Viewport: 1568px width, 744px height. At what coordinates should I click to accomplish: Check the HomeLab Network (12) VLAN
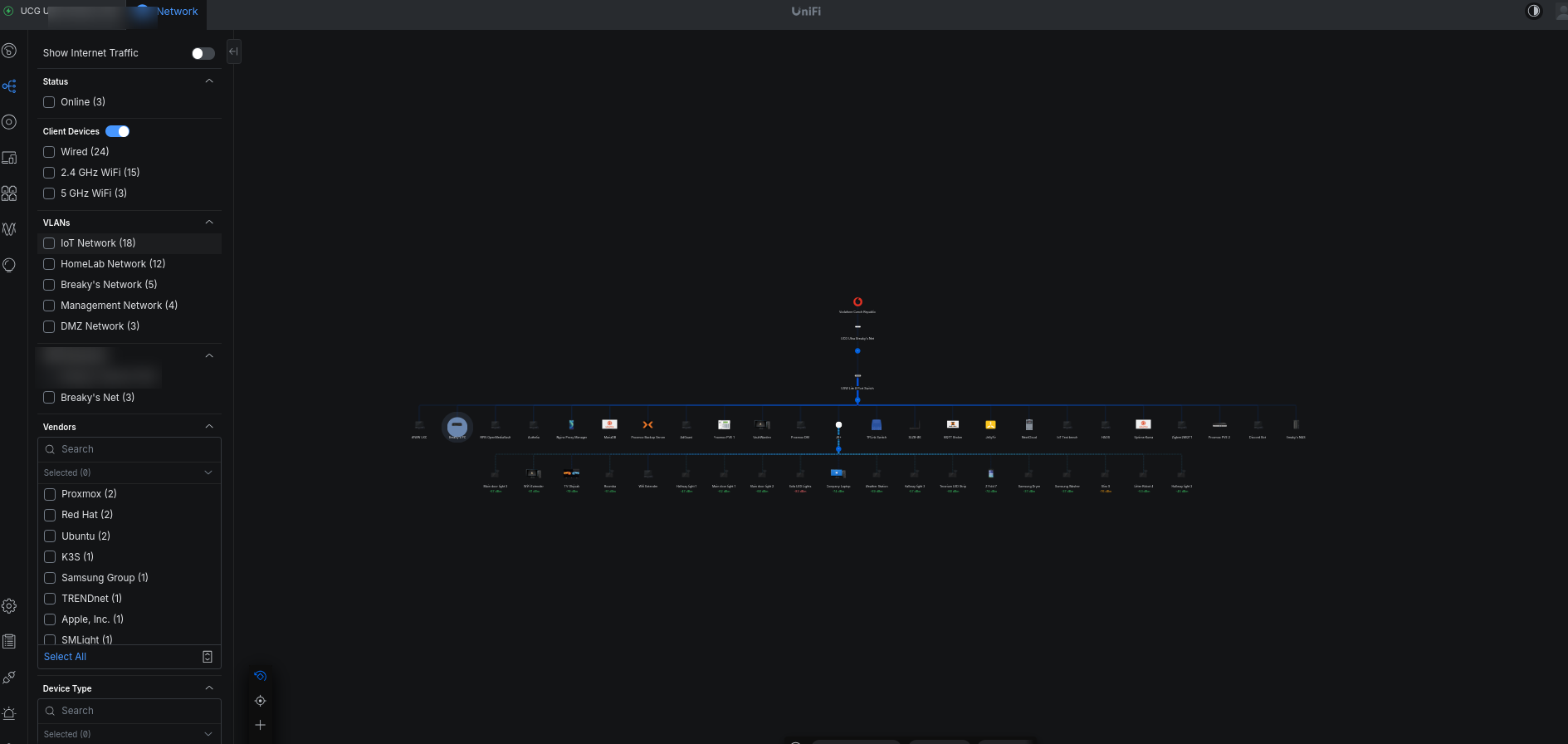49,264
